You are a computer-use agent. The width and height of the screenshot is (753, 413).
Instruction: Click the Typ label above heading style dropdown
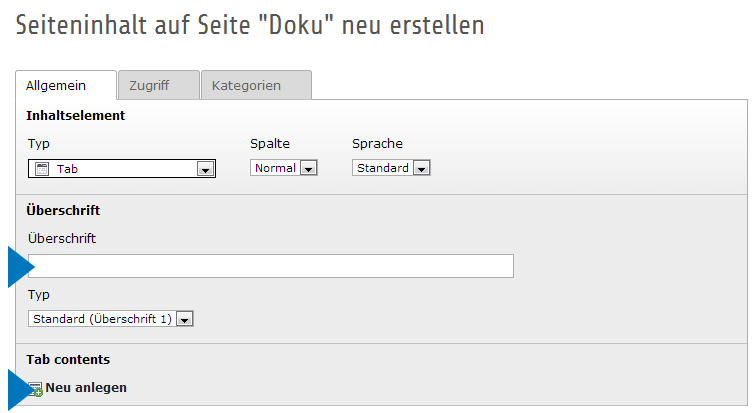point(38,296)
